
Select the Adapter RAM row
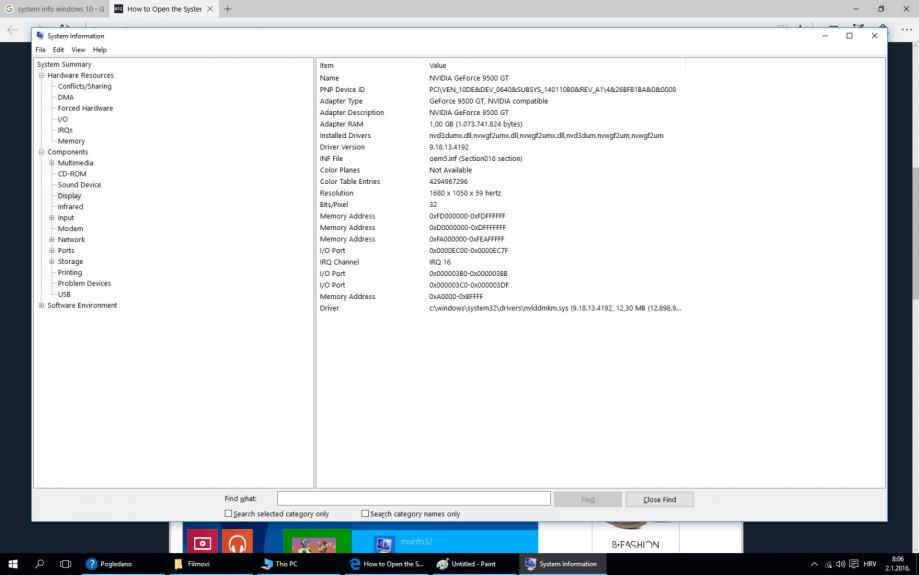(501, 124)
